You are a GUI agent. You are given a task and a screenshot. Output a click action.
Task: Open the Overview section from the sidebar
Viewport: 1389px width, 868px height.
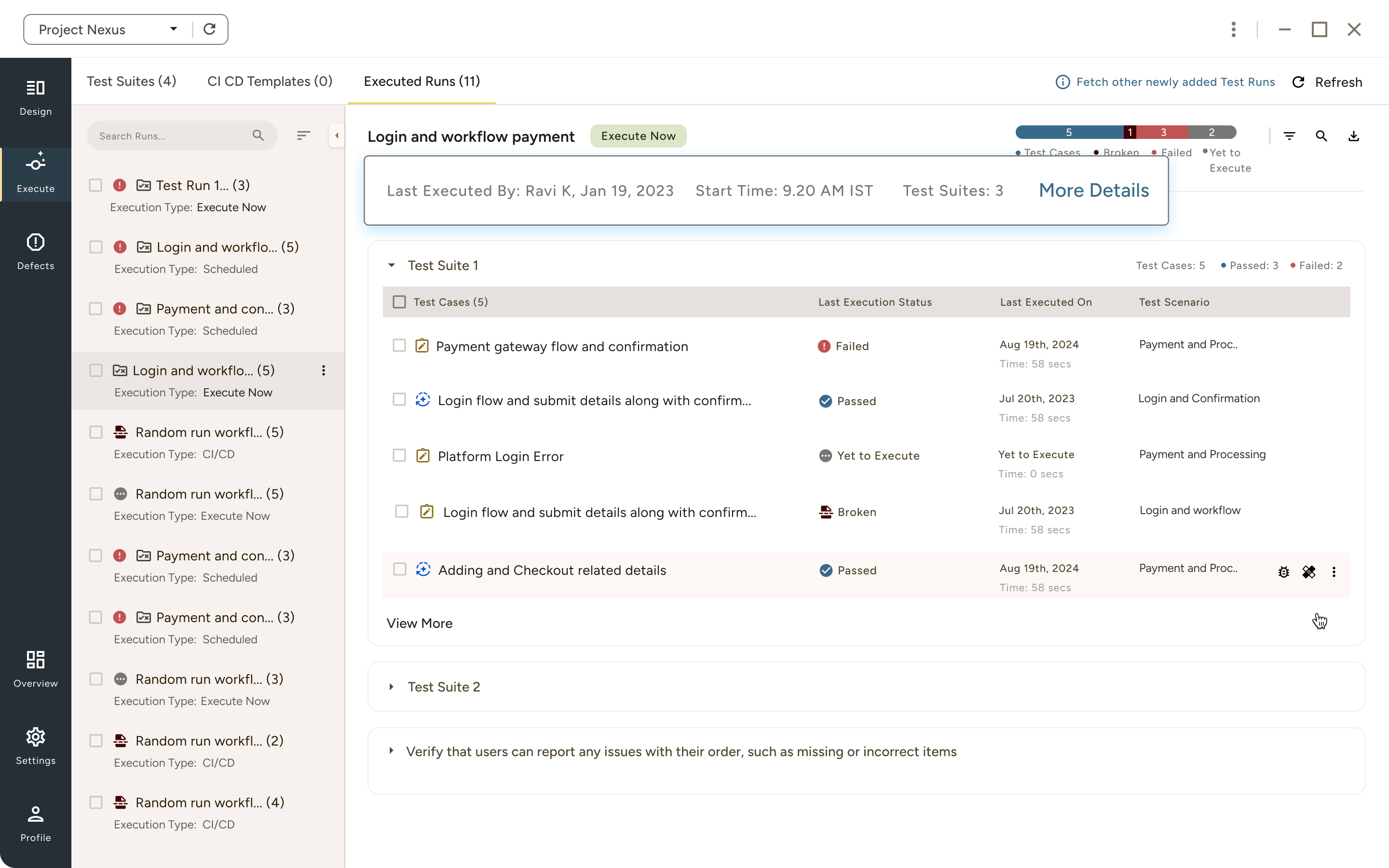pyautogui.click(x=36, y=669)
